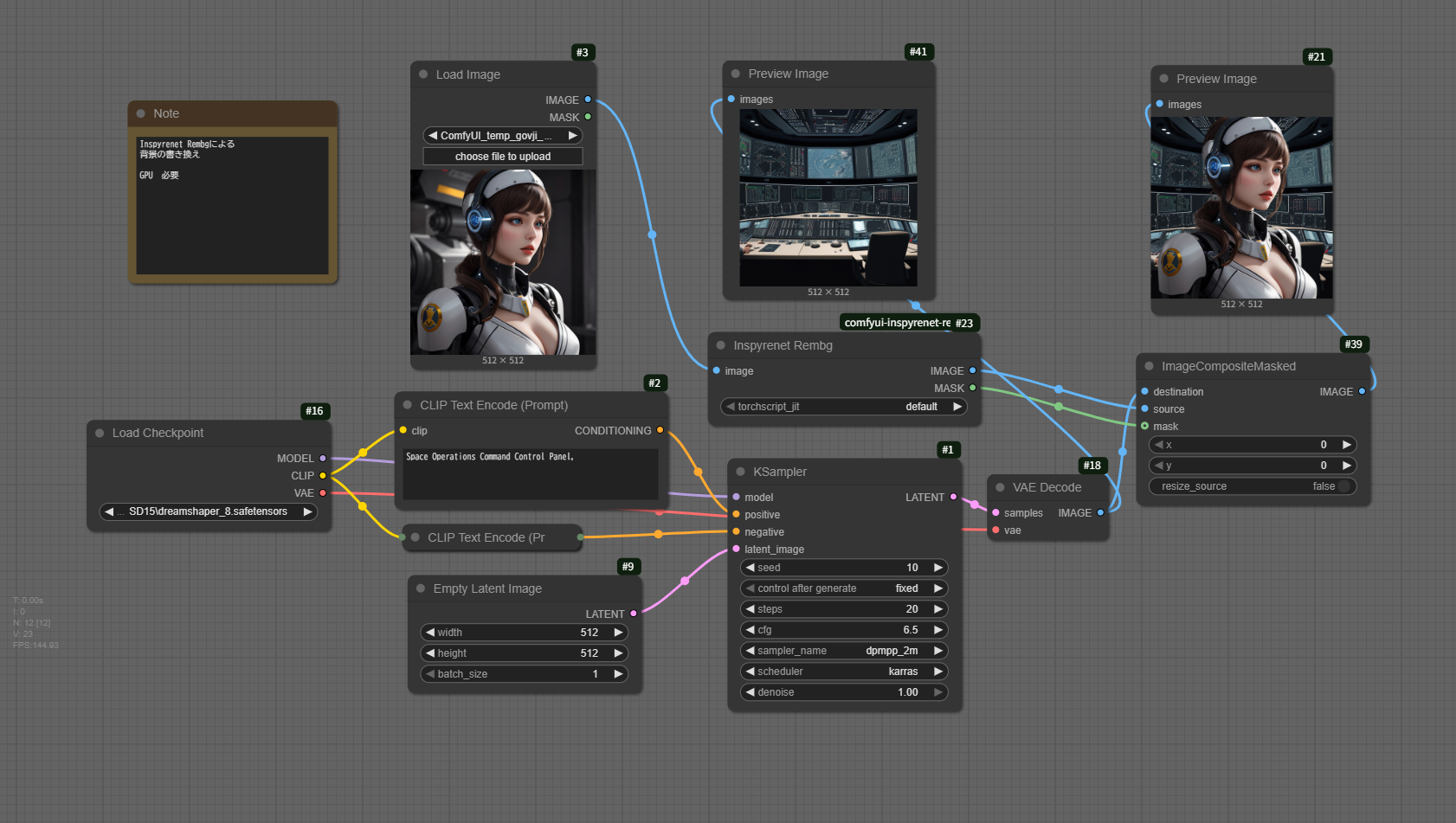This screenshot has height=823, width=1456.
Task: Collapse the KSampler node using its dot
Action: (740, 472)
